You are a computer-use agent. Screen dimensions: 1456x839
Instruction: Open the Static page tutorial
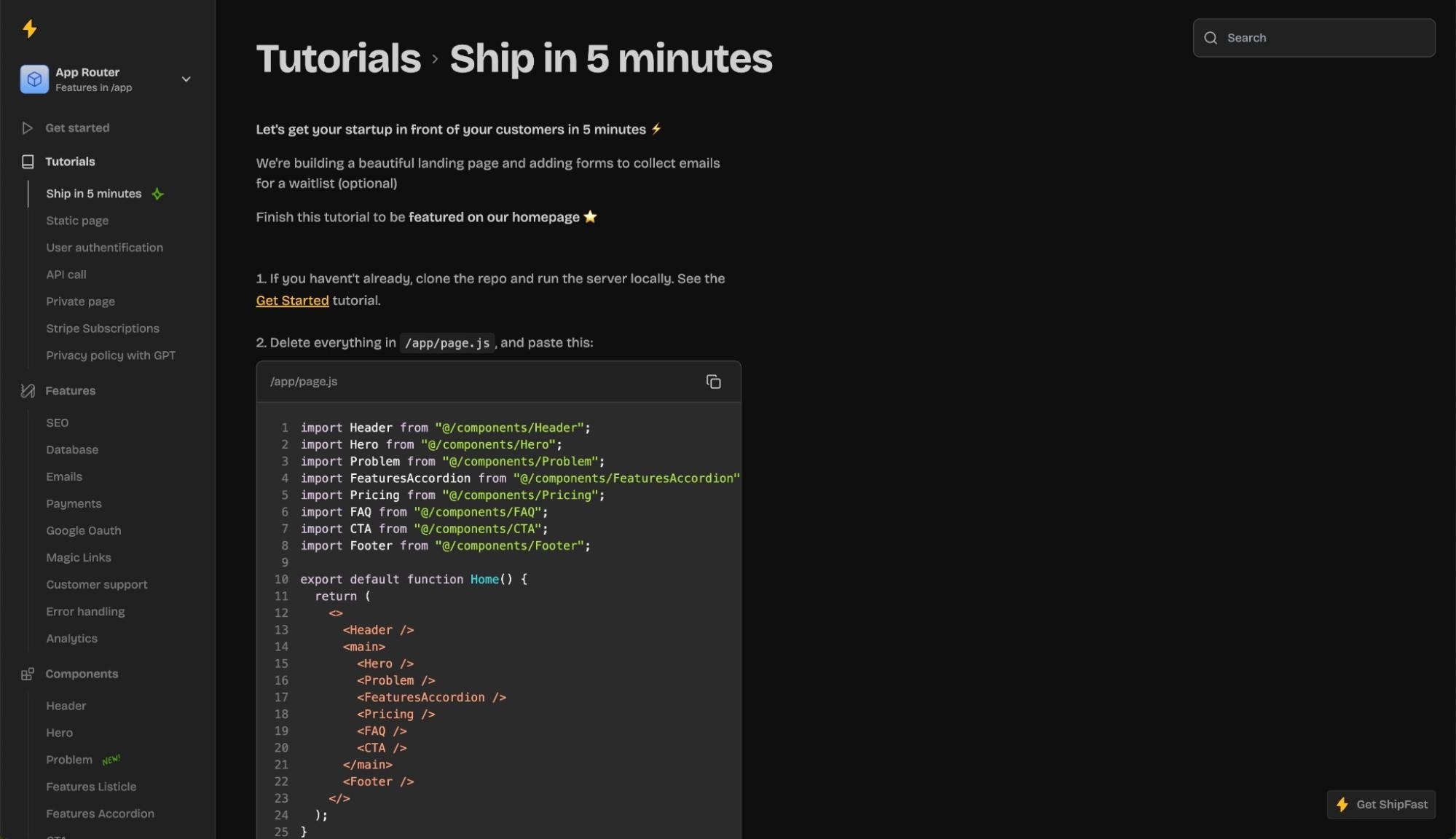pyautogui.click(x=77, y=221)
